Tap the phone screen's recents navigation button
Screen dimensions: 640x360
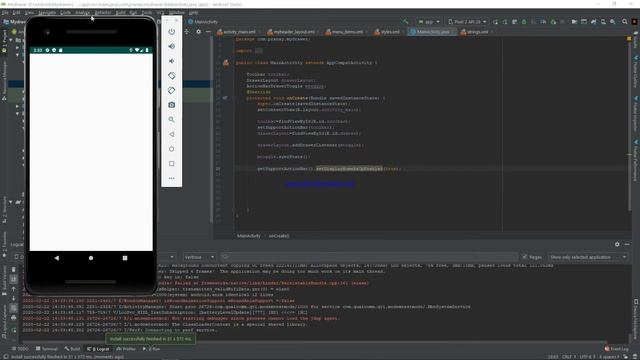click(125, 258)
